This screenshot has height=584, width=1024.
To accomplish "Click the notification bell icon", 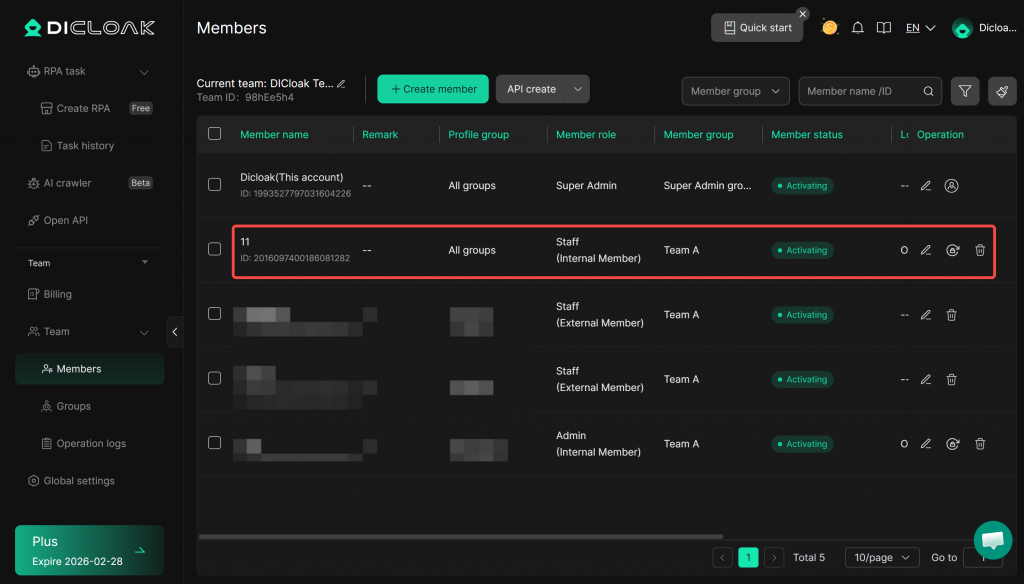I will point(857,28).
